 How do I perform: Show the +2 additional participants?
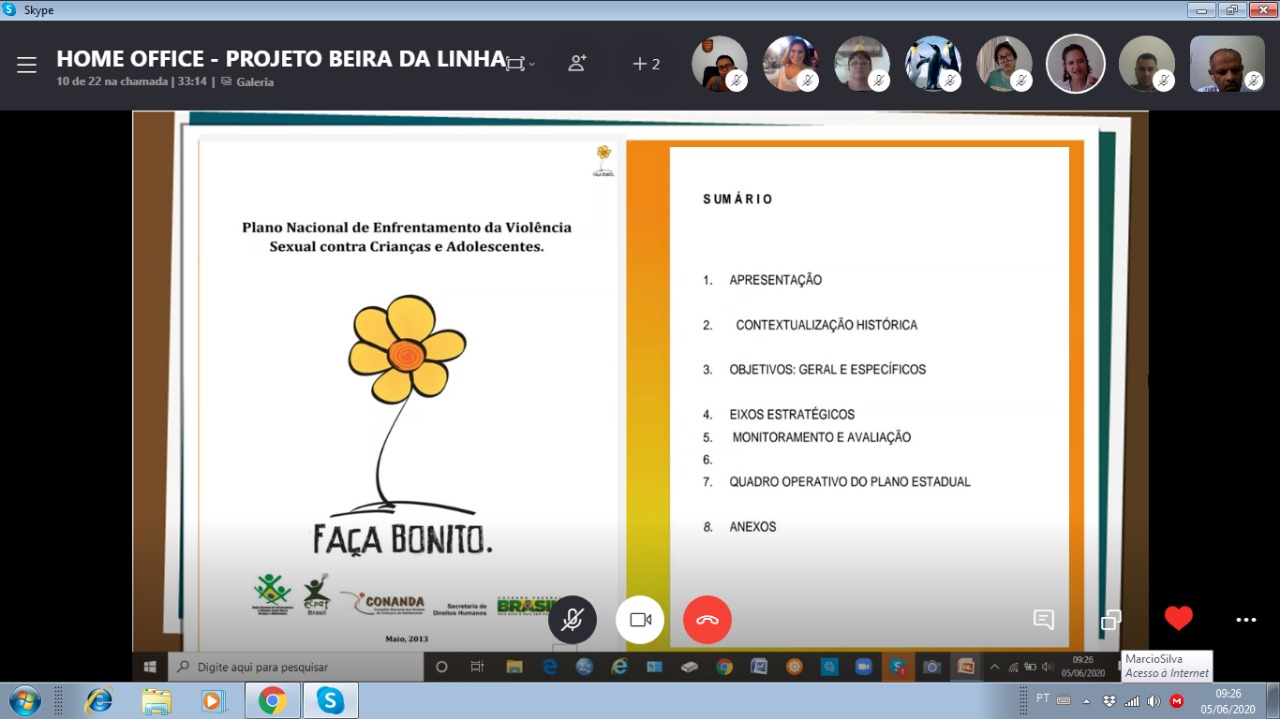pyautogui.click(x=646, y=64)
